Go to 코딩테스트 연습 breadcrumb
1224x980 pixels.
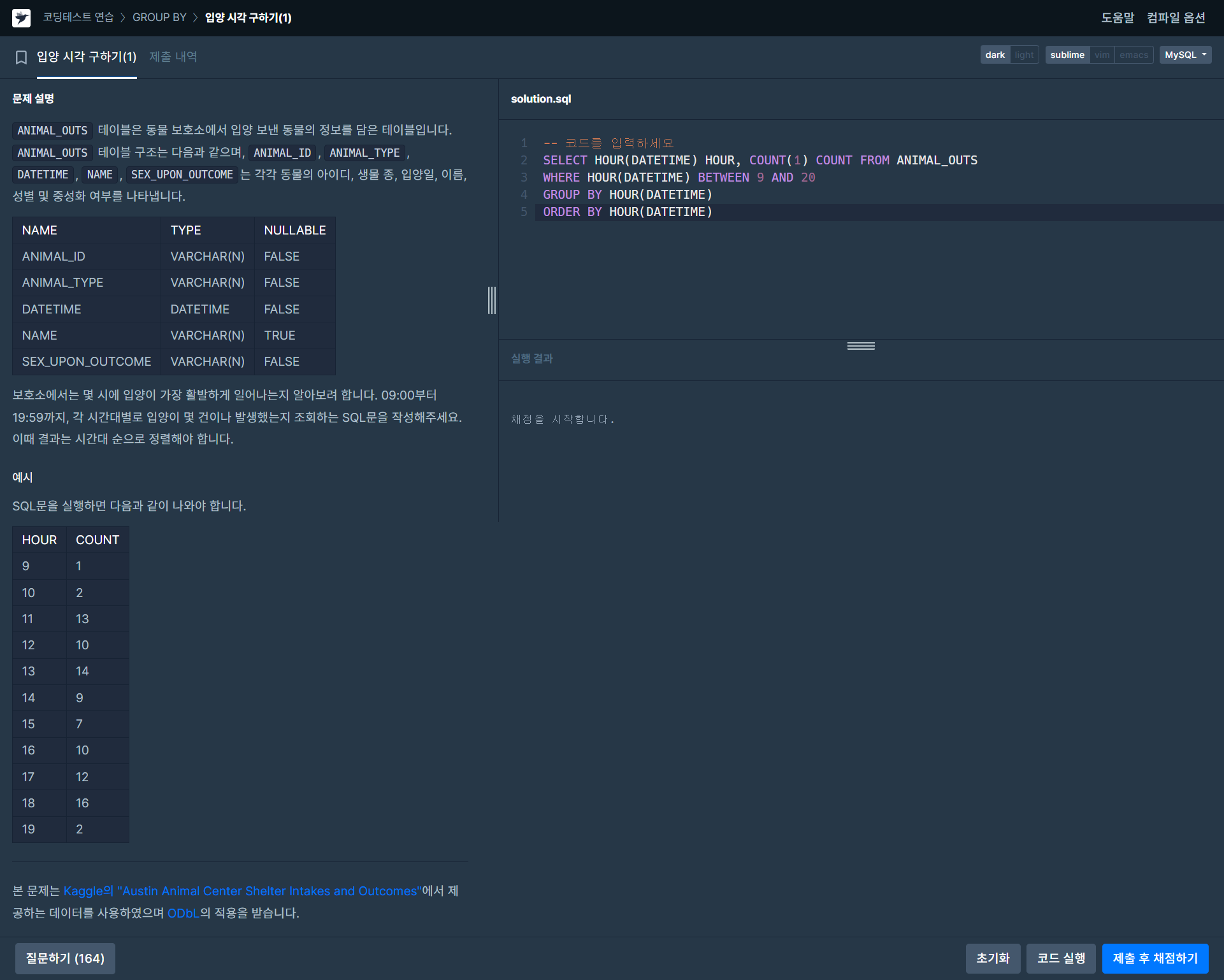[78, 17]
